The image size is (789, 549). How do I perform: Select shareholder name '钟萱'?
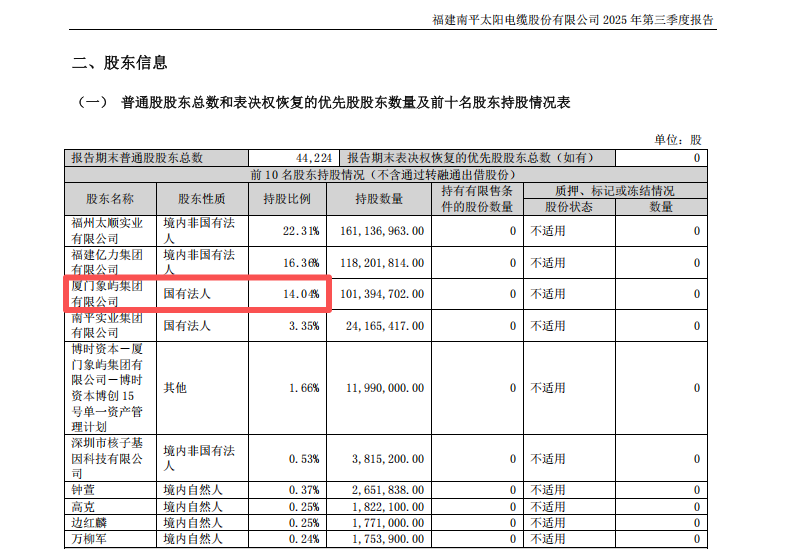coord(83,490)
